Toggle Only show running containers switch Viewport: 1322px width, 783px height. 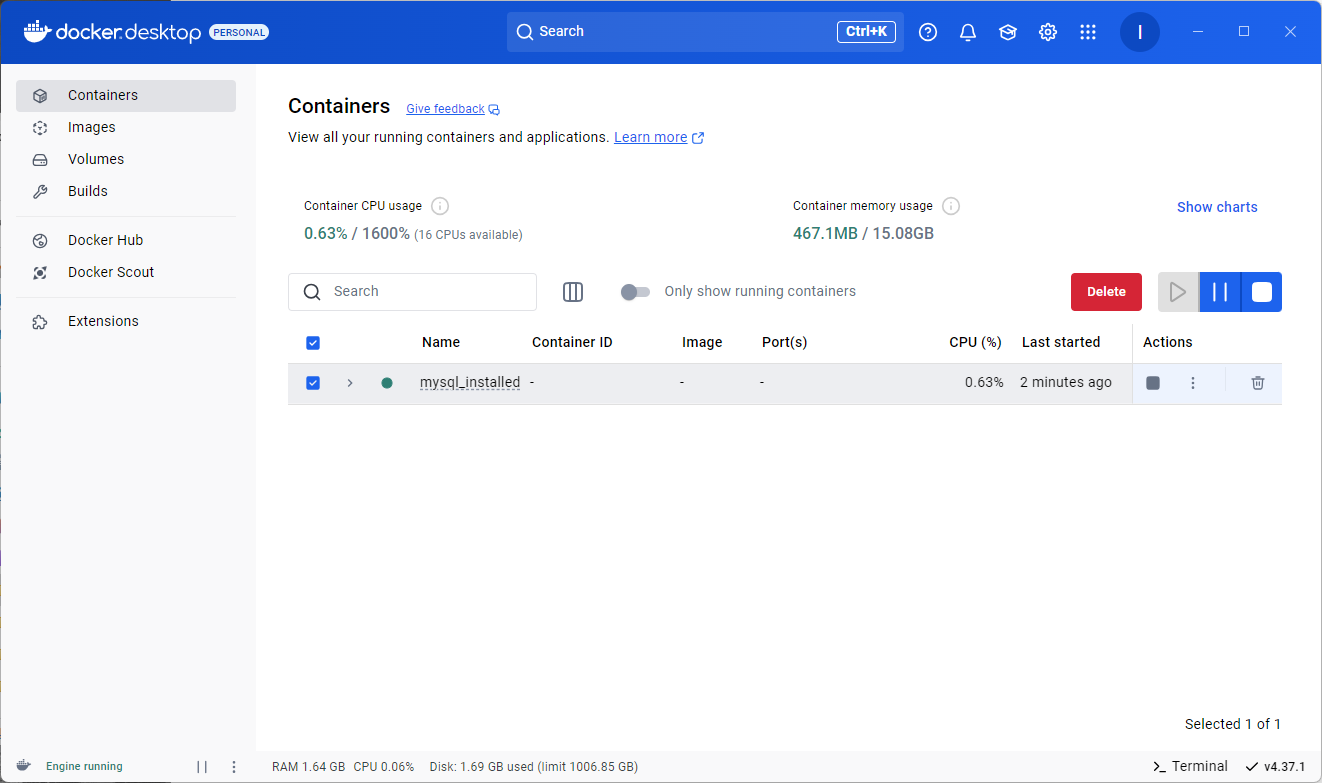click(635, 292)
